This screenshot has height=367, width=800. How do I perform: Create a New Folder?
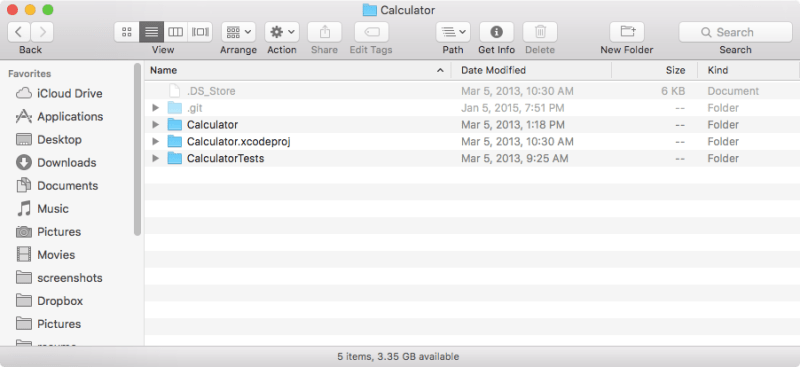click(627, 32)
